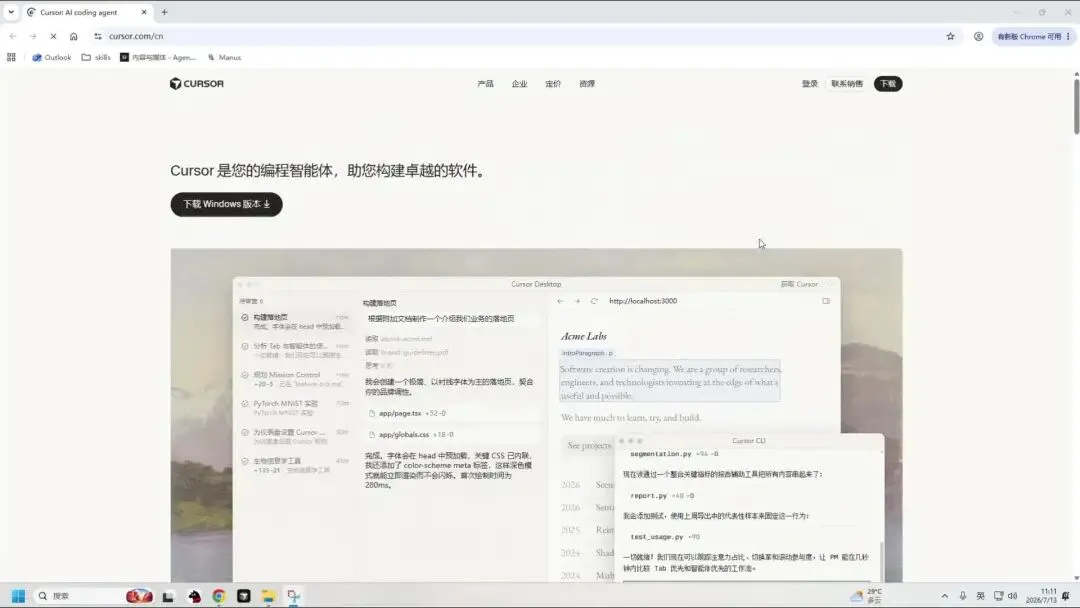Screen dimensions: 1080x608
Task: Open a new browser tab
Action: tap(165, 12)
